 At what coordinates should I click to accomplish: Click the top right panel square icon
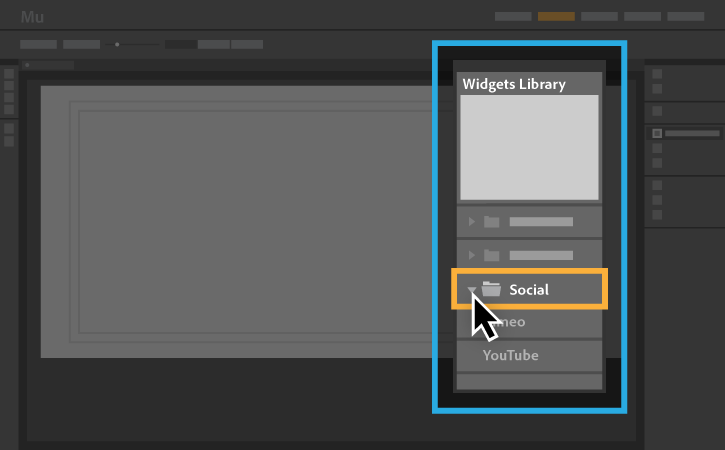point(657,74)
